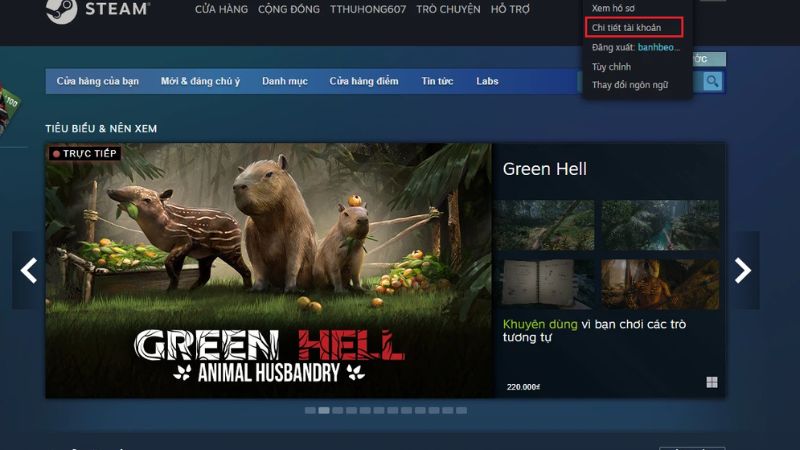Open Green Hell Animal Husbandry banner
This screenshot has width=800, height=450.
point(268,270)
